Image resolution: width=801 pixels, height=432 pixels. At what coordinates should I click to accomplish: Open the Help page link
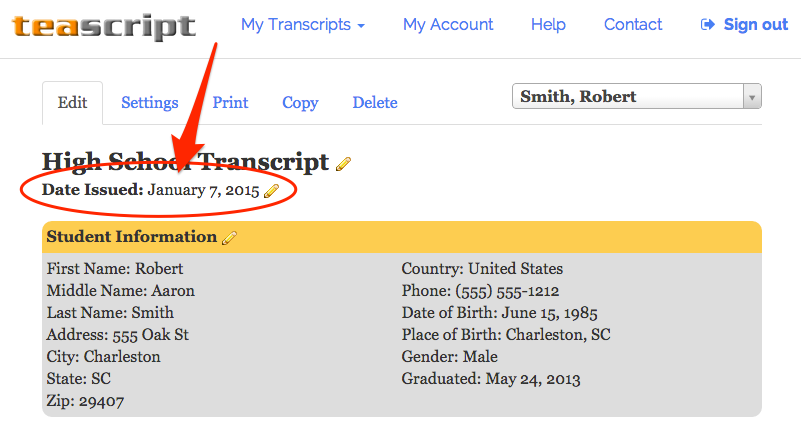(x=548, y=25)
